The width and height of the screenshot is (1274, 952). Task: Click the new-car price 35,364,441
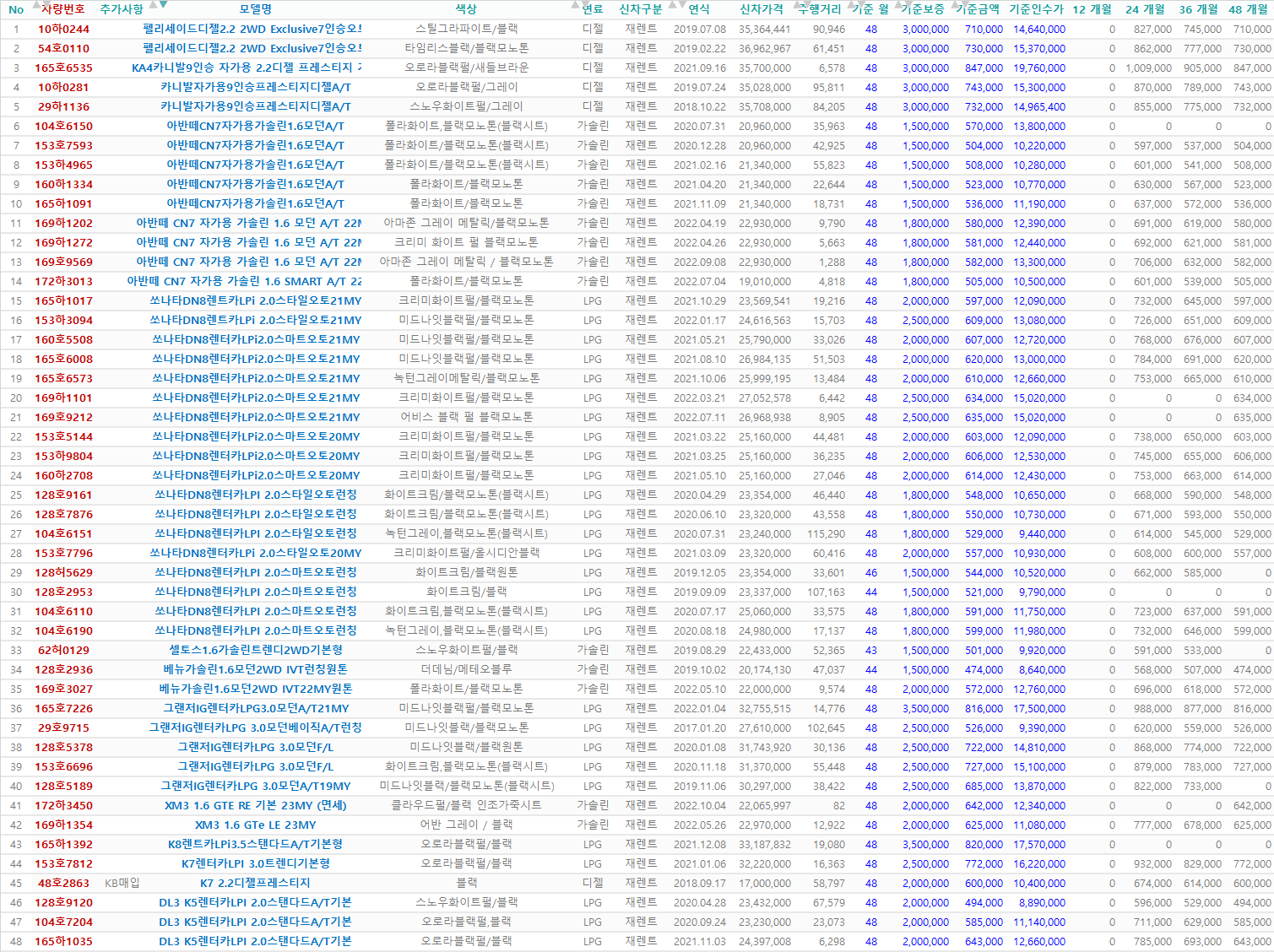point(765,30)
